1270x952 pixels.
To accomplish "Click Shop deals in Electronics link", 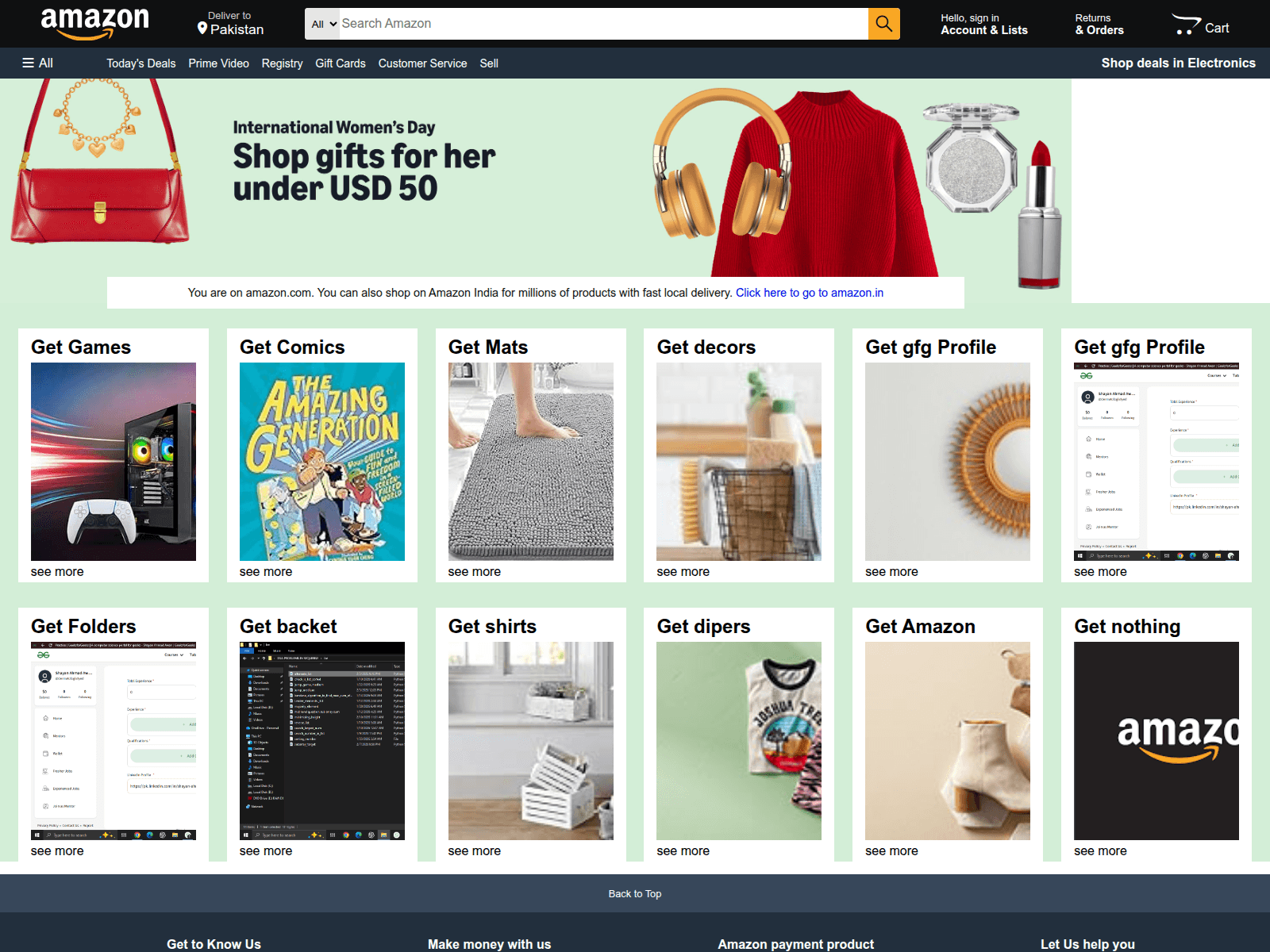I will [x=1178, y=63].
